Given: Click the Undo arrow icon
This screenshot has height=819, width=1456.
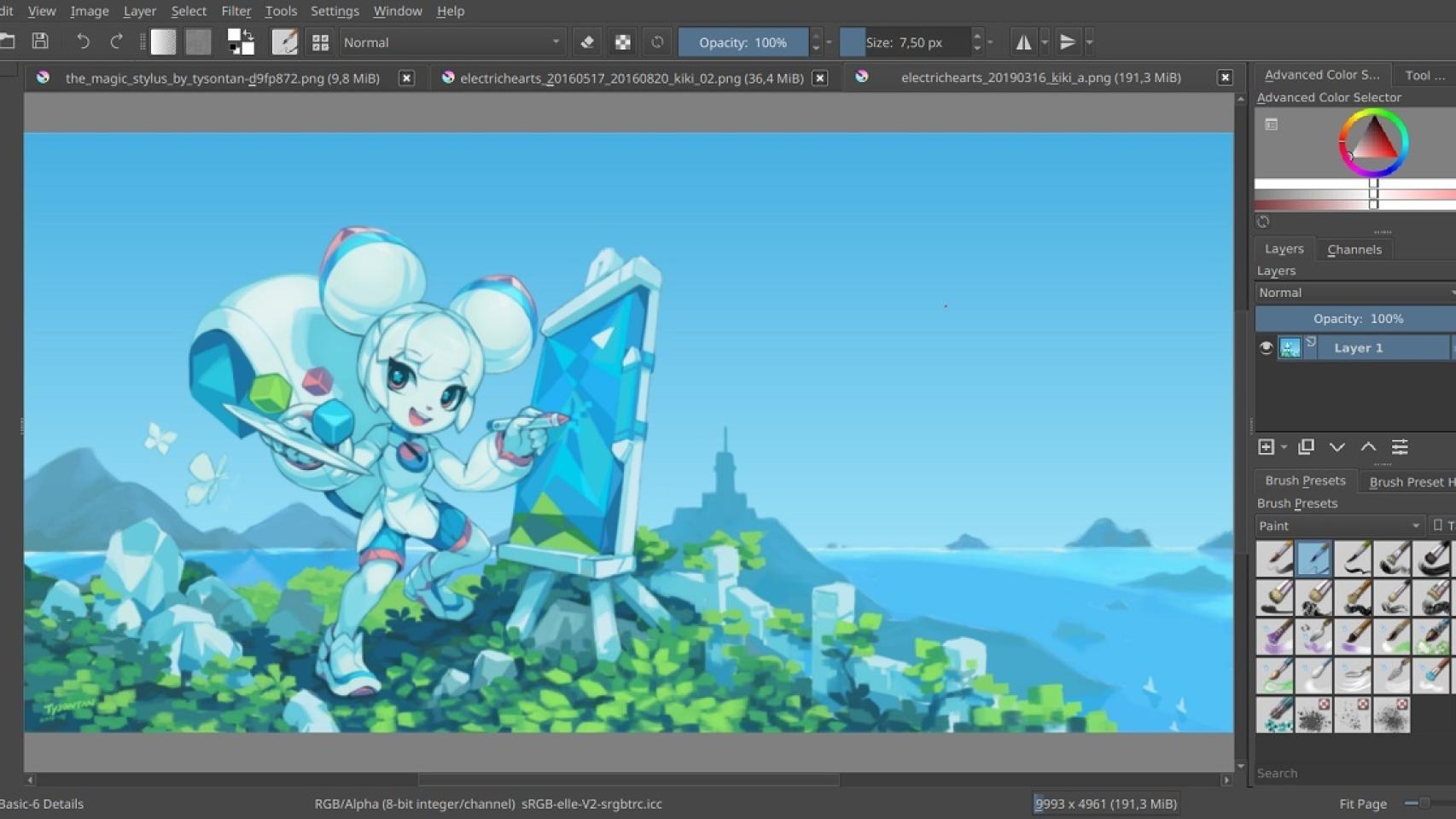Looking at the screenshot, I should pyautogui.click(x=83, y=41).
